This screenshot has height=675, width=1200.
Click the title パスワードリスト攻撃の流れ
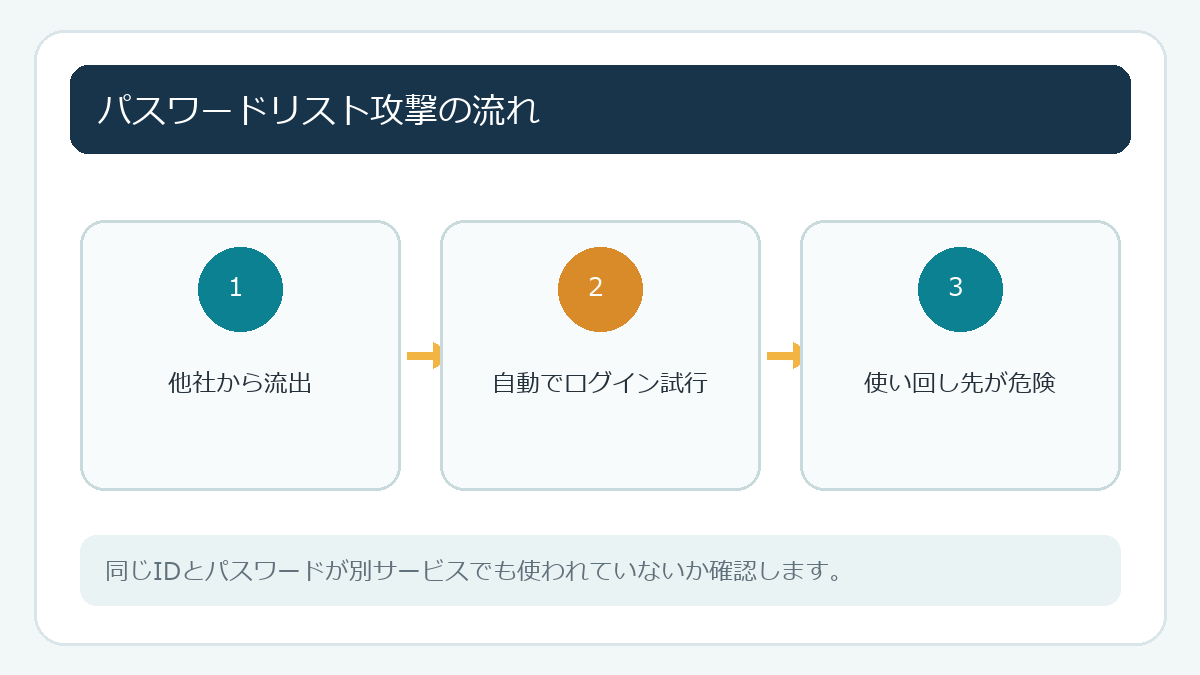coord(318,110)
